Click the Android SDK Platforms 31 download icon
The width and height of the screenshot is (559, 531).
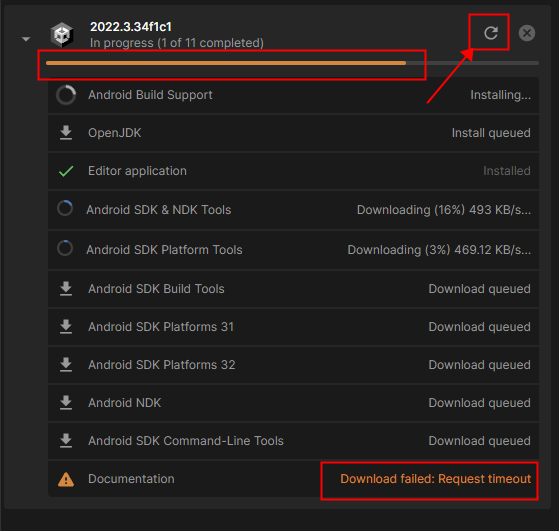[66, 327]
